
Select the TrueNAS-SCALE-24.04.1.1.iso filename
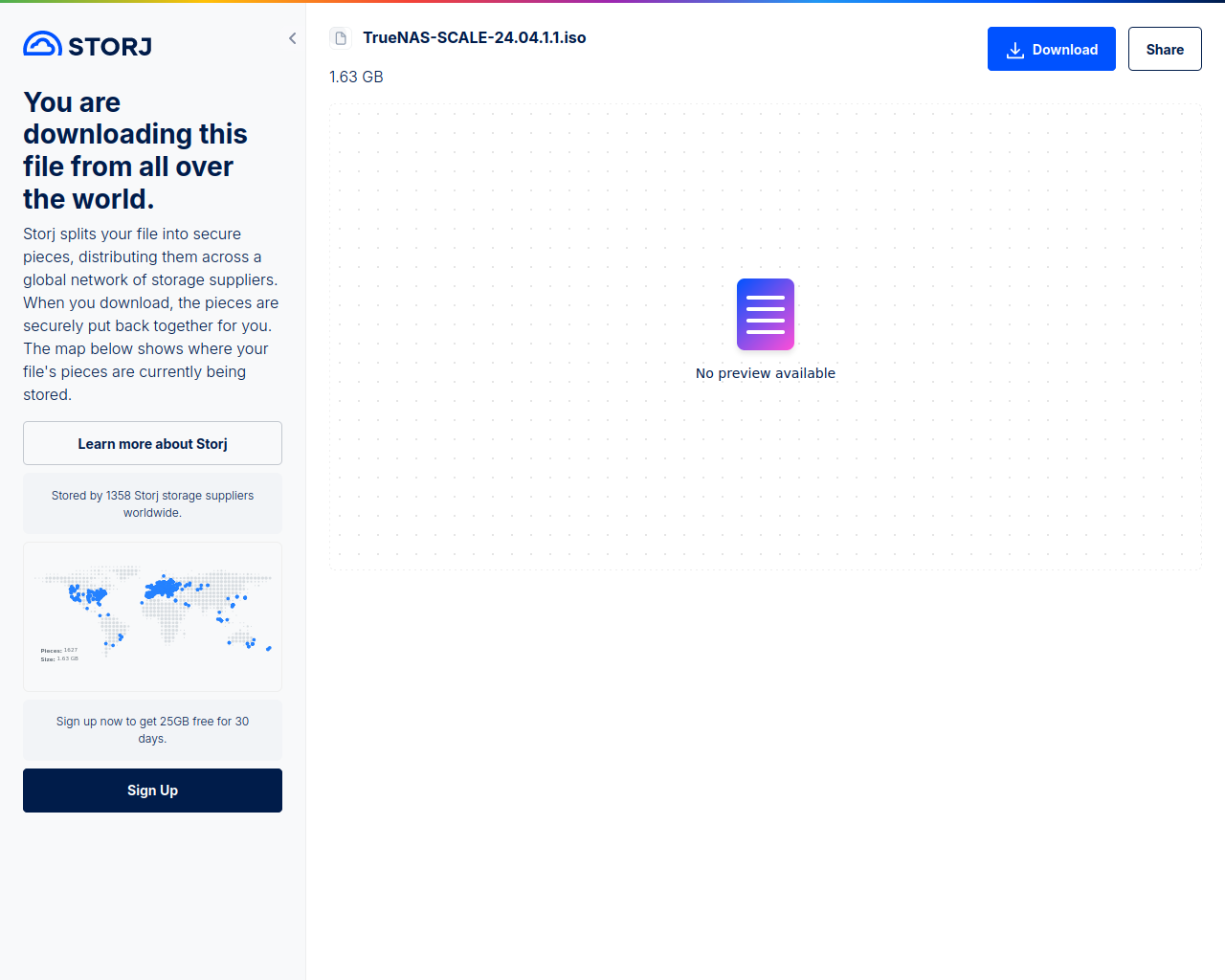[475, 37]
